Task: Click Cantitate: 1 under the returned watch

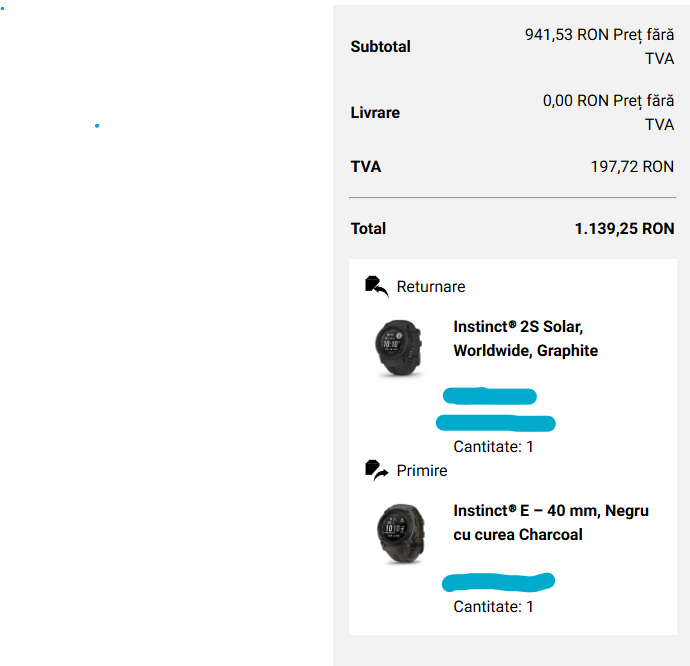Action: click(x=493, y=447)
